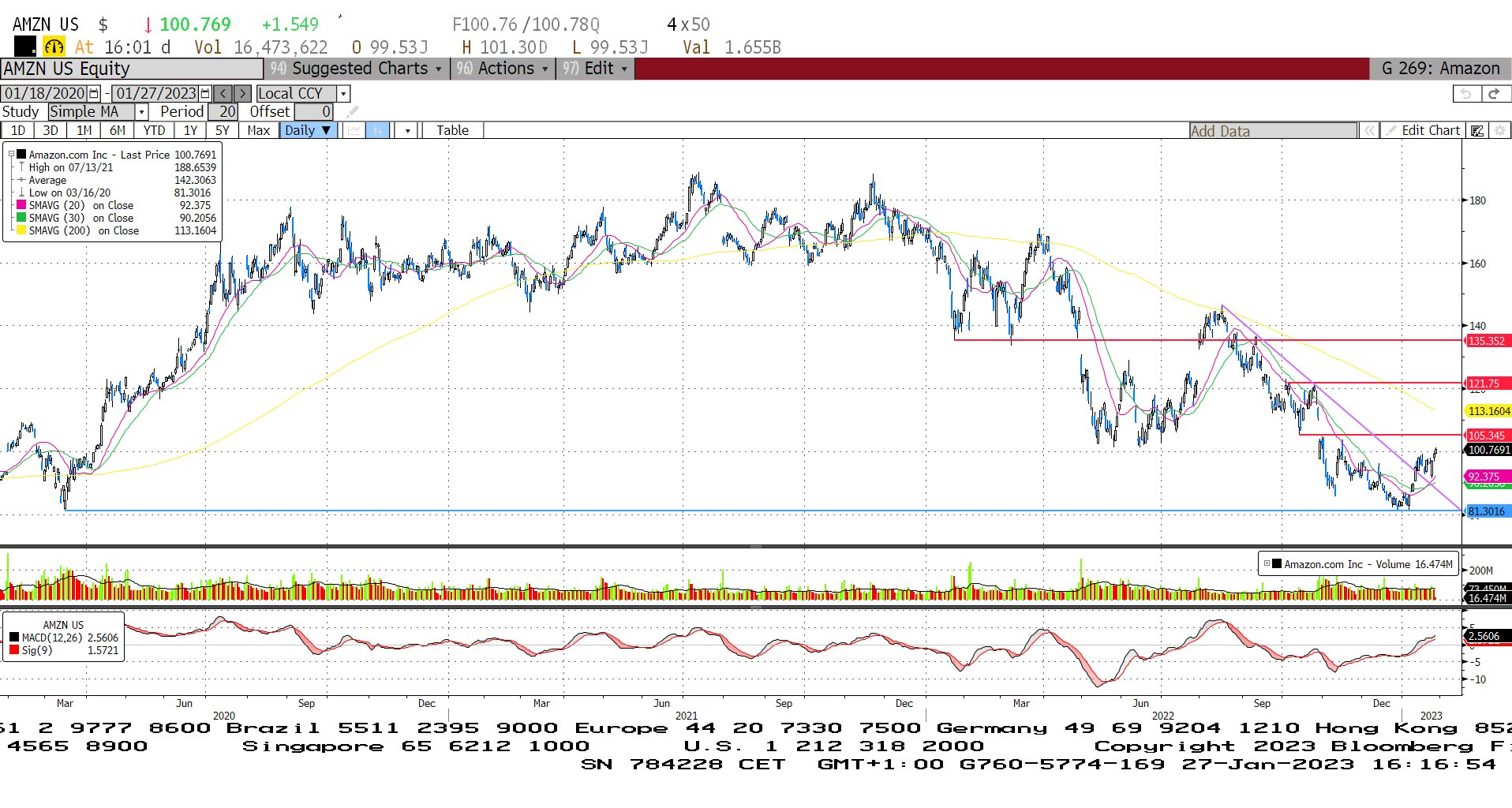Click the AMZN US Equity security field
The image size is (1512, 808).
[132, 69]
